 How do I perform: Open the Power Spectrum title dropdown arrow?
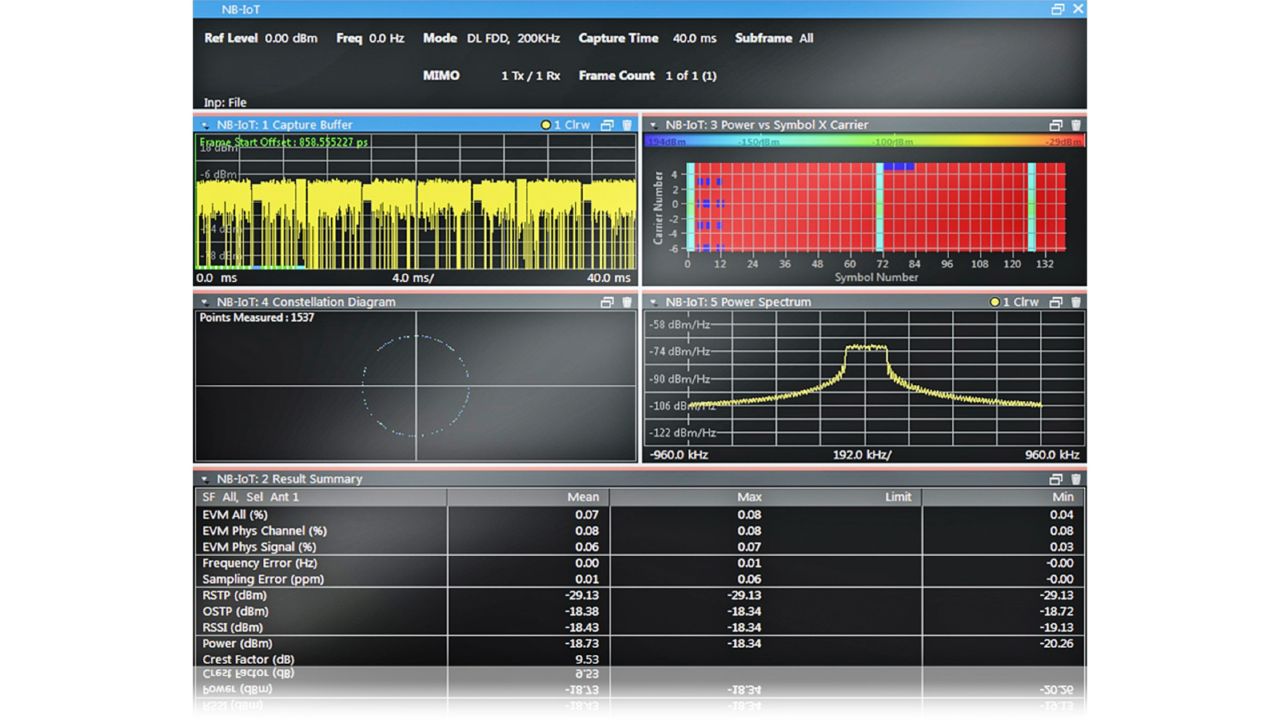pos(654,303)
